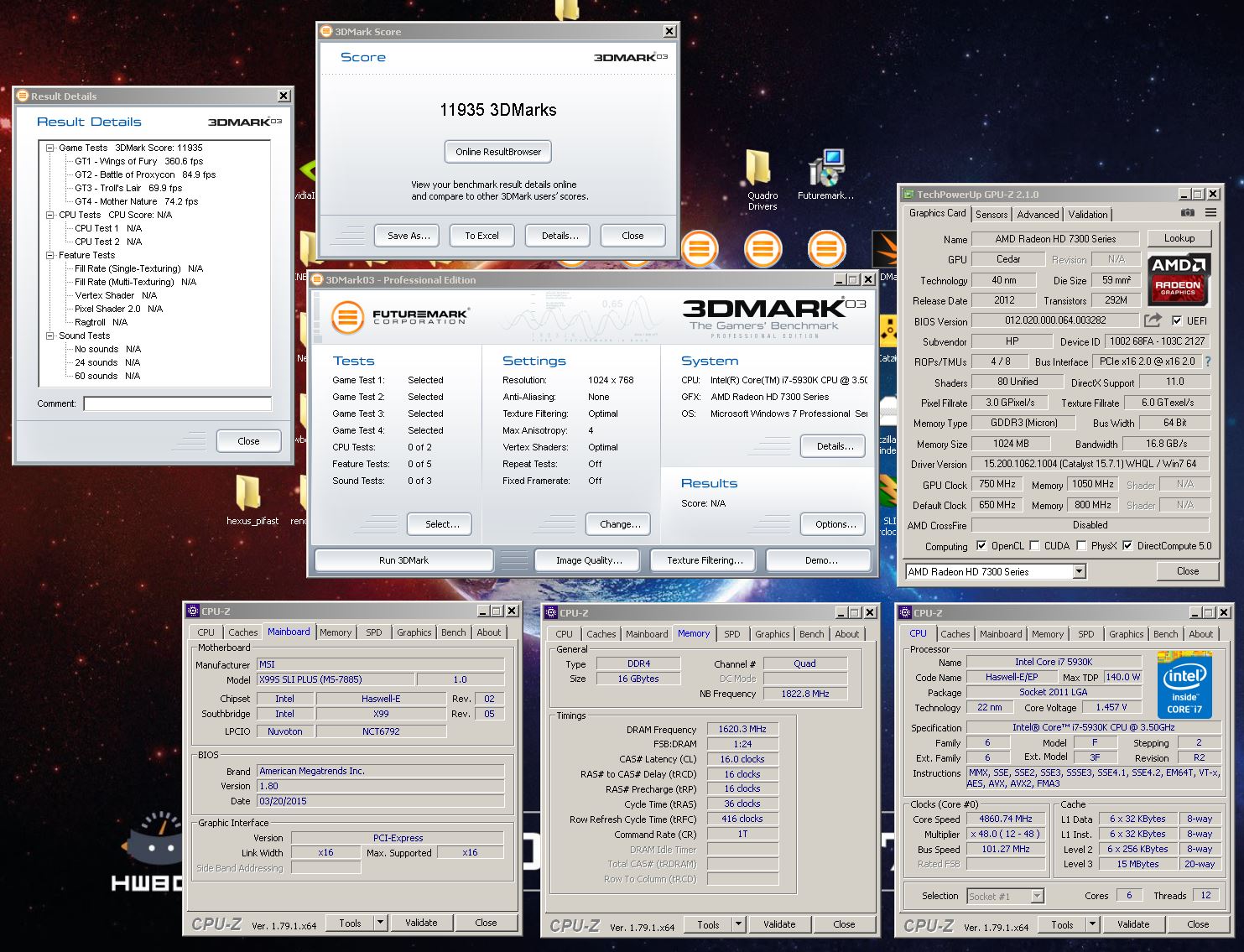Select the Pixel Shader 2.0 tree row
The height and width of the screenshot is (952, 1244).
pos(118,309)
